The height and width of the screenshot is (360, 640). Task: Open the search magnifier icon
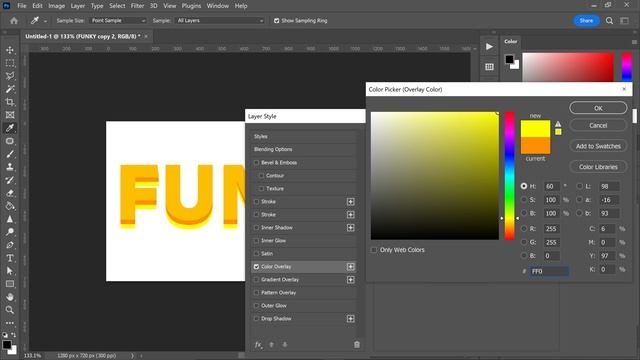[609, 20]
